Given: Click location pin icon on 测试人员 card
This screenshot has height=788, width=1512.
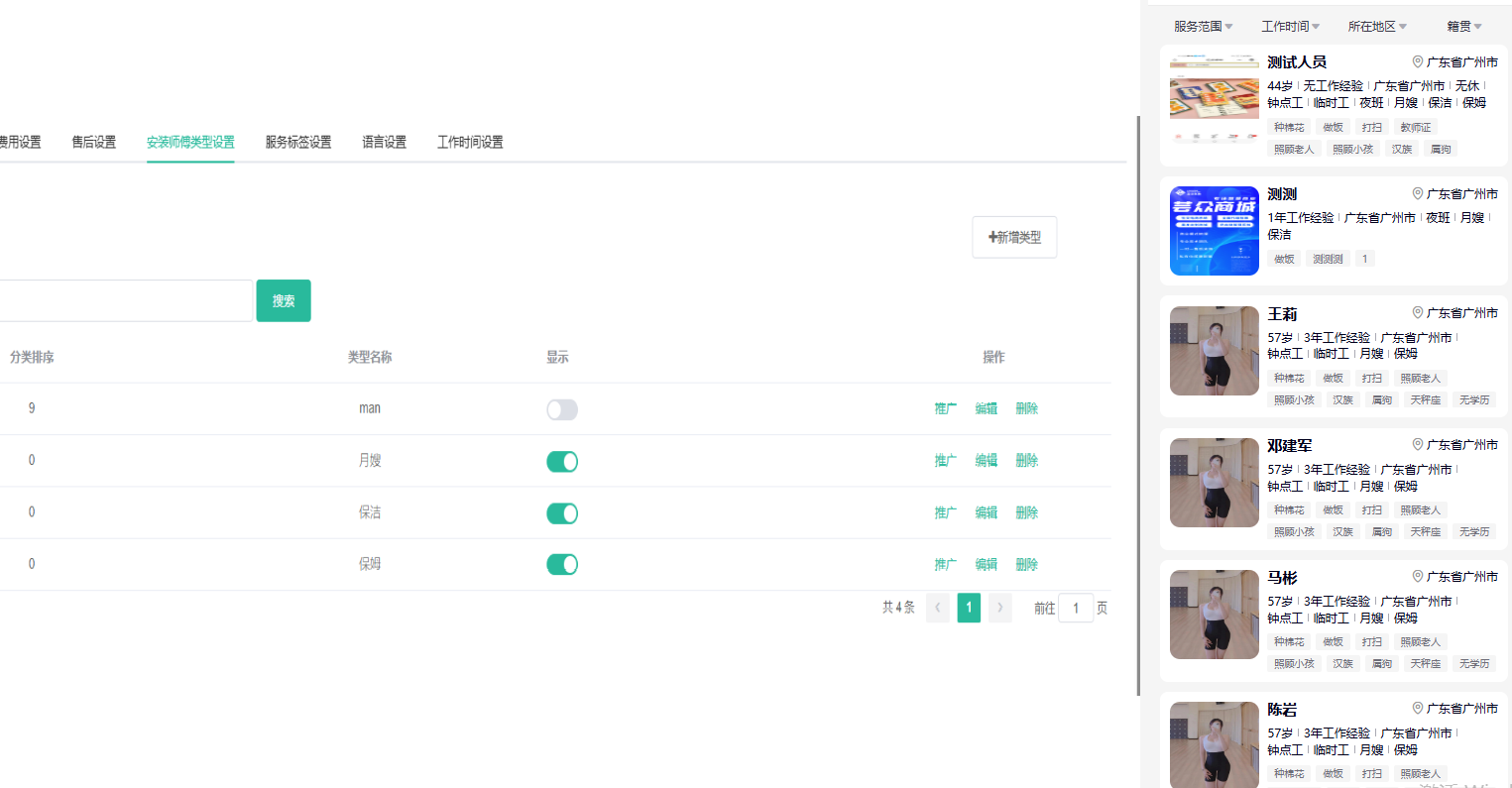Looking at the screenshot, I should pyautogui.click(x=1418, y=61).
